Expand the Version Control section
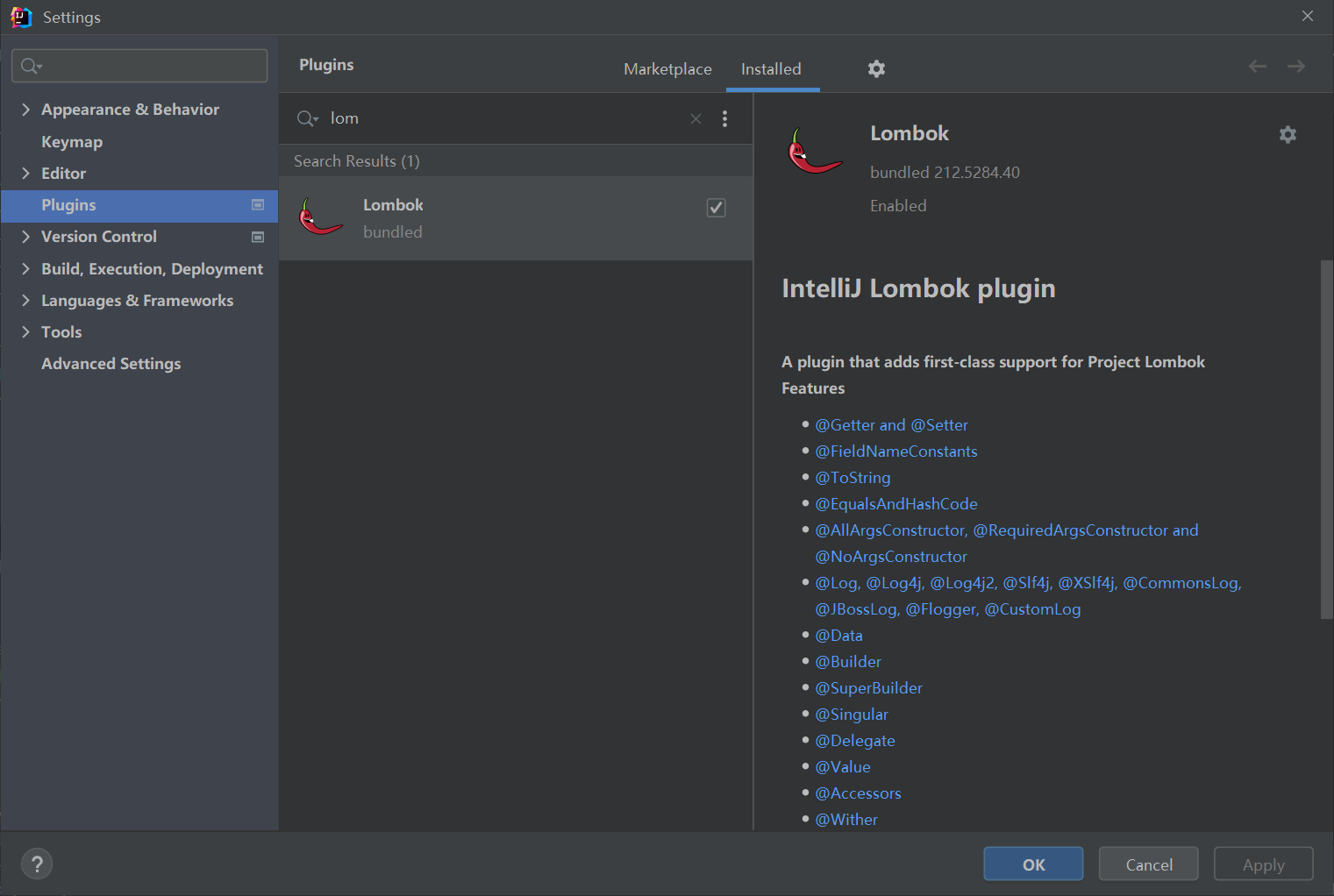The image size is (1334, 896). click(25, 236)
